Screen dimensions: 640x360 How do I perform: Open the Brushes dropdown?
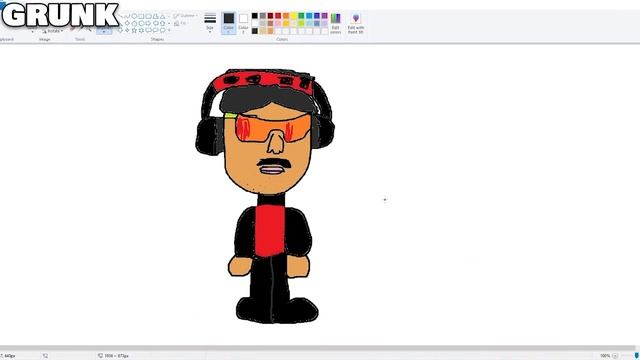[104, 31]
